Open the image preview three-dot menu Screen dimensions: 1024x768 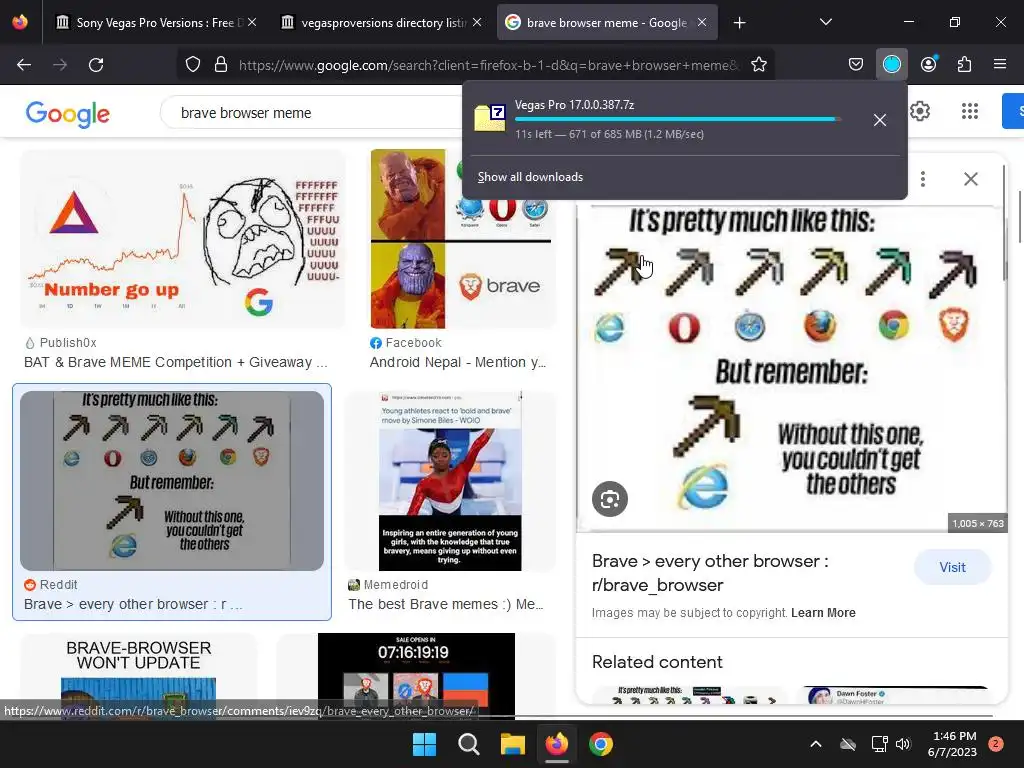[923, 179]
